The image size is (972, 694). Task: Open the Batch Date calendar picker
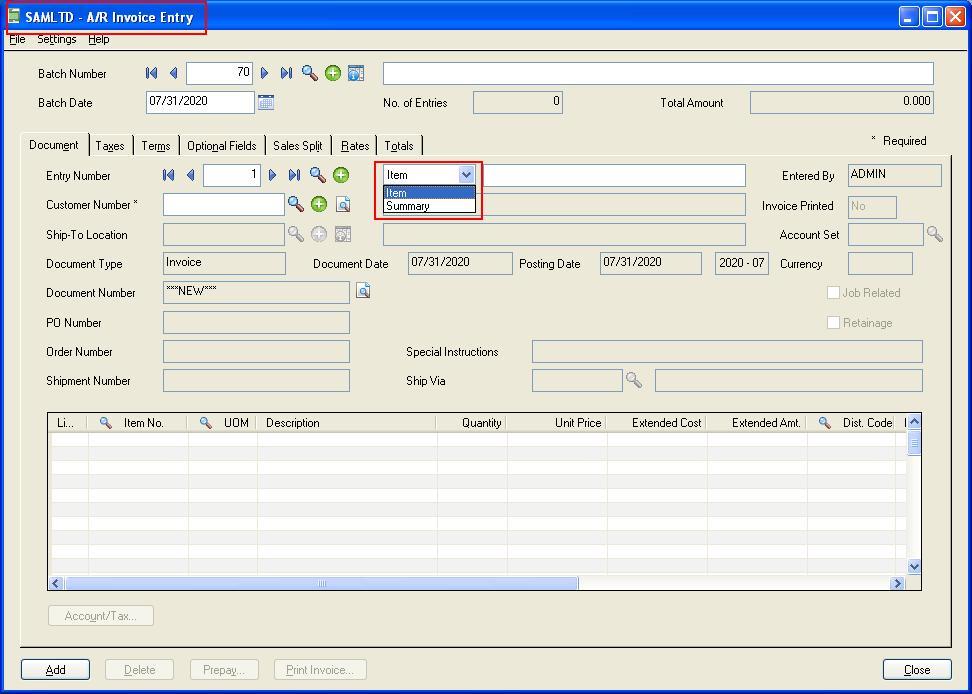click(266, 102)
